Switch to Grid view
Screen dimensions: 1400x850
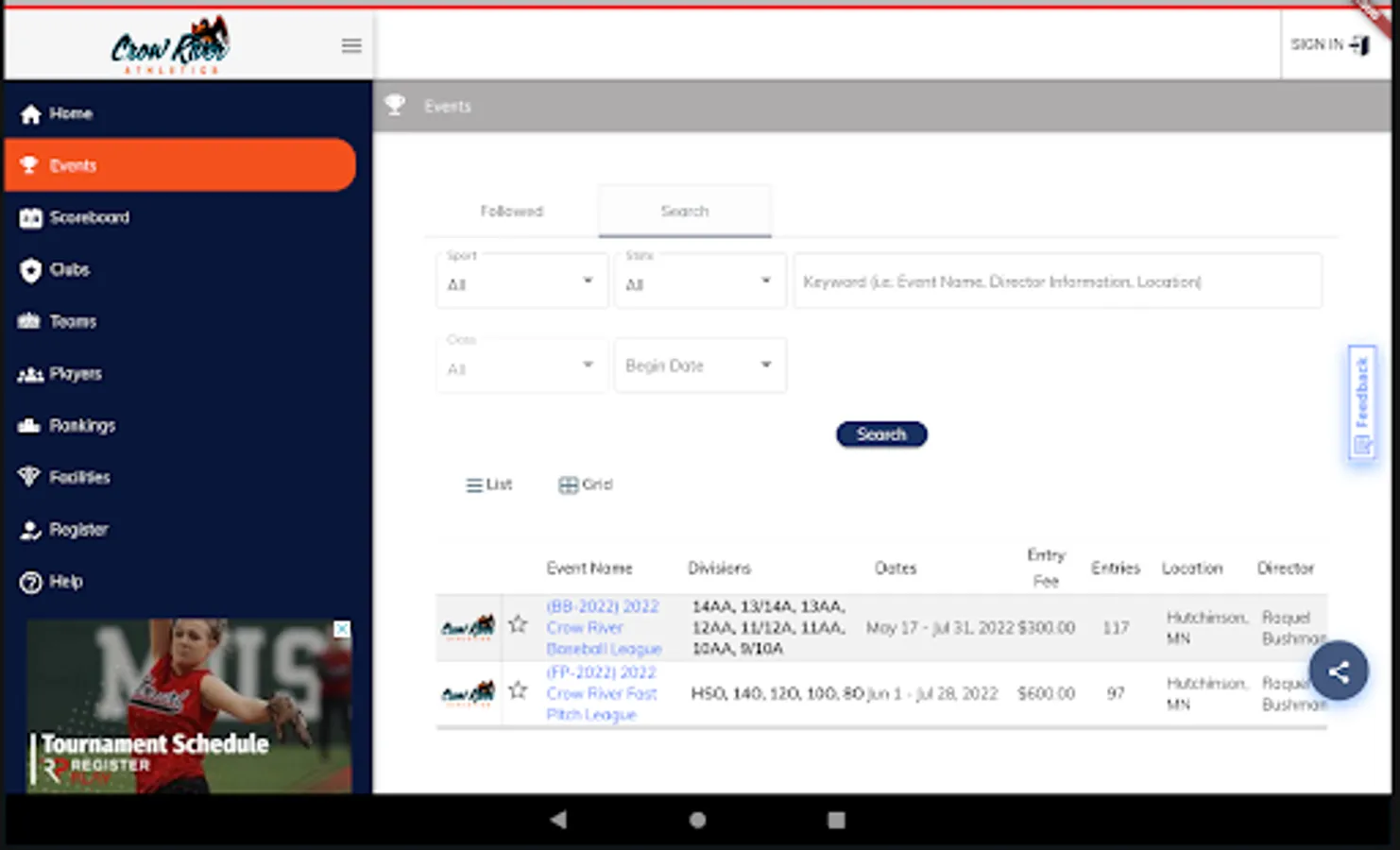[586, 484]
